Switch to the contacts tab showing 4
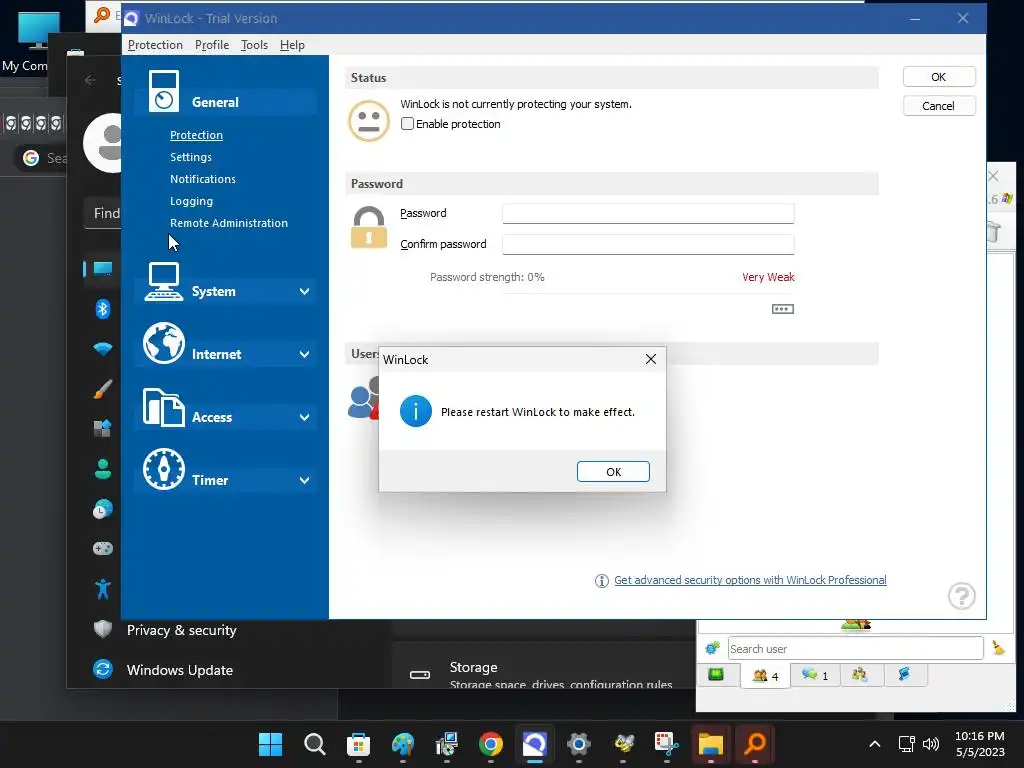 [x=765, y=675]
